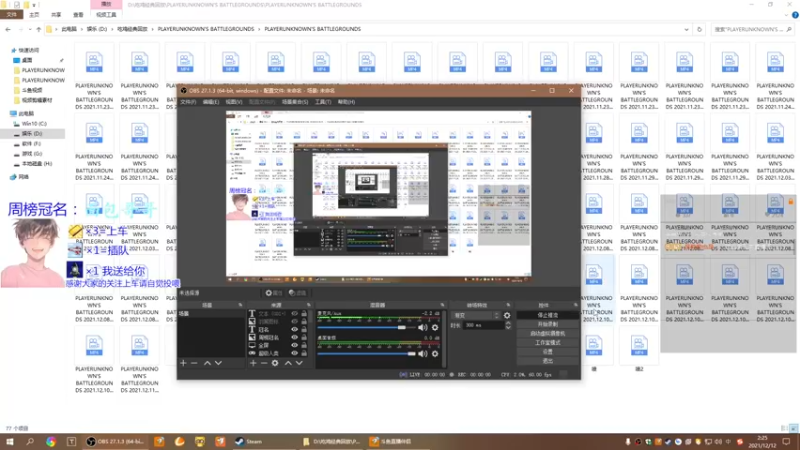Open Steam from the taskbar
This screenshot has height=450, width=800.
coord(249,441)
